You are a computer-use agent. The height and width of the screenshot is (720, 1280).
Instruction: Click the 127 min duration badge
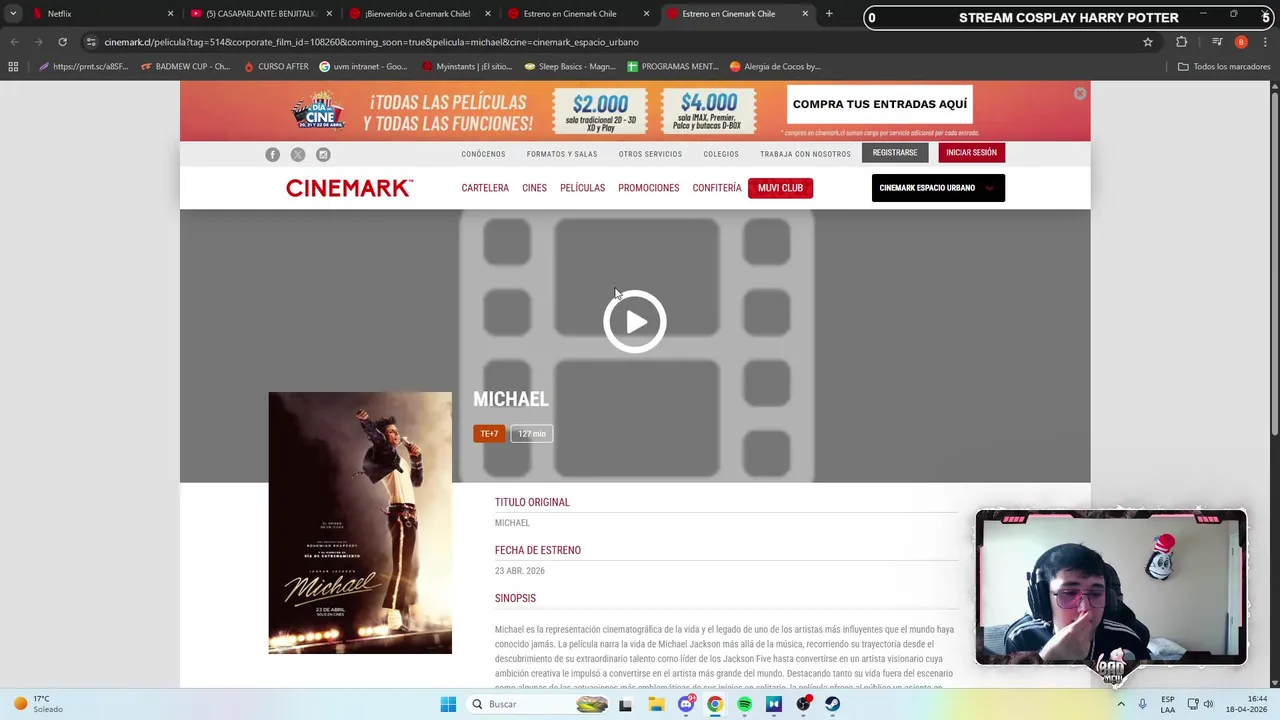(532, 434)
